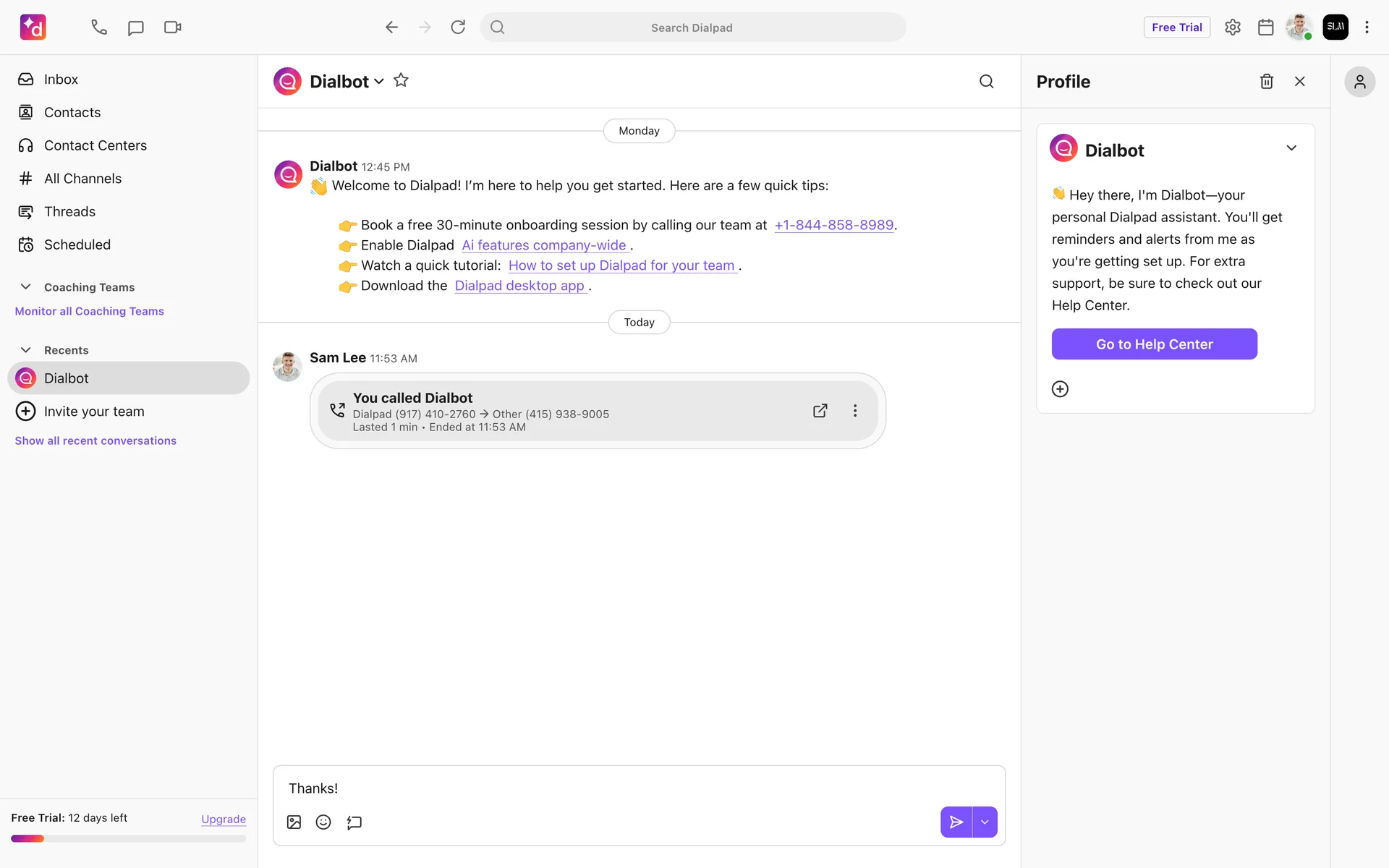Search within the Dialbot conversation
Screen dimensions: 1389x868
coord(986,82)
